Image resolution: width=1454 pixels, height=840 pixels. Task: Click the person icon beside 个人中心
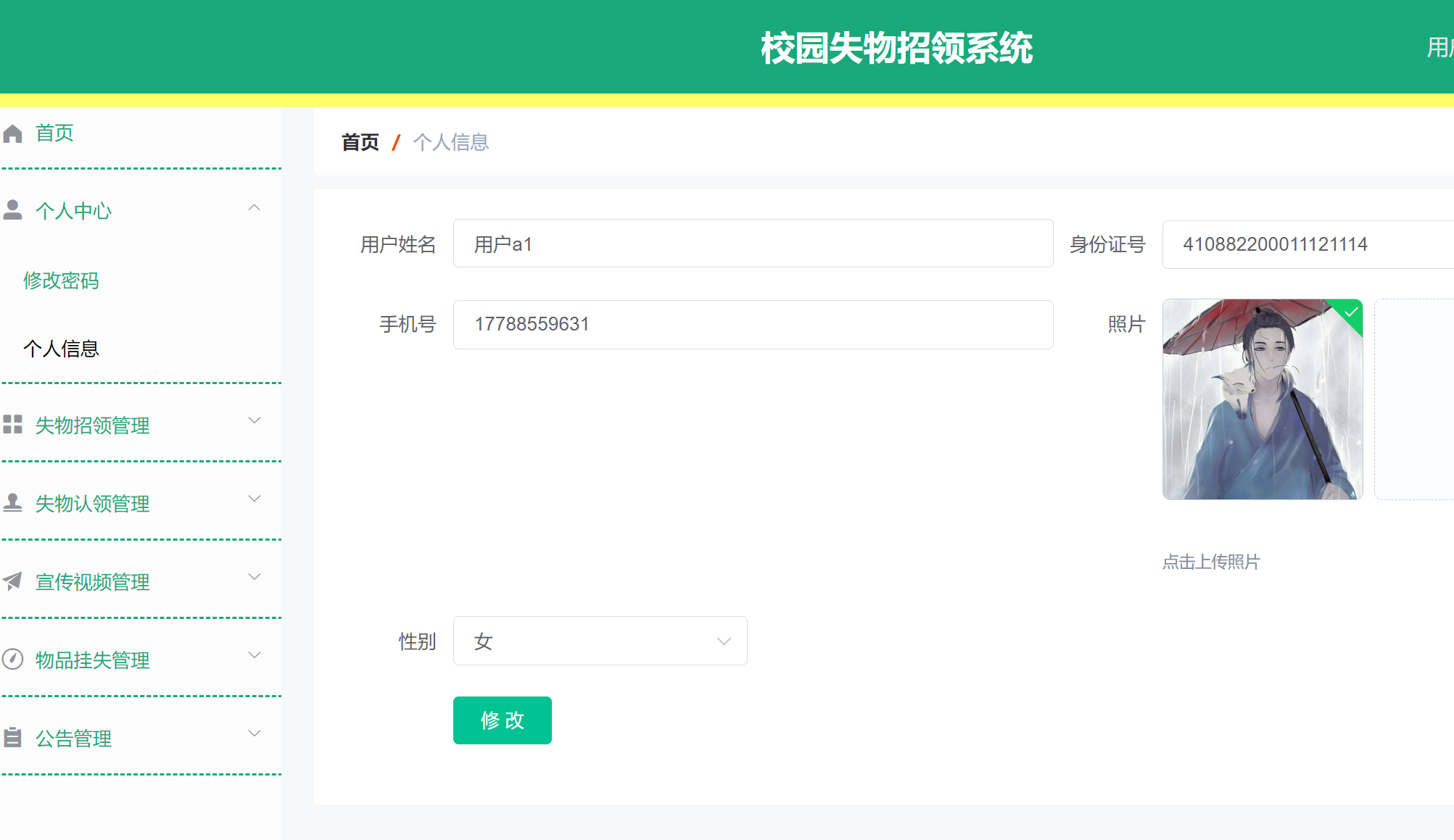coord(13,209)
